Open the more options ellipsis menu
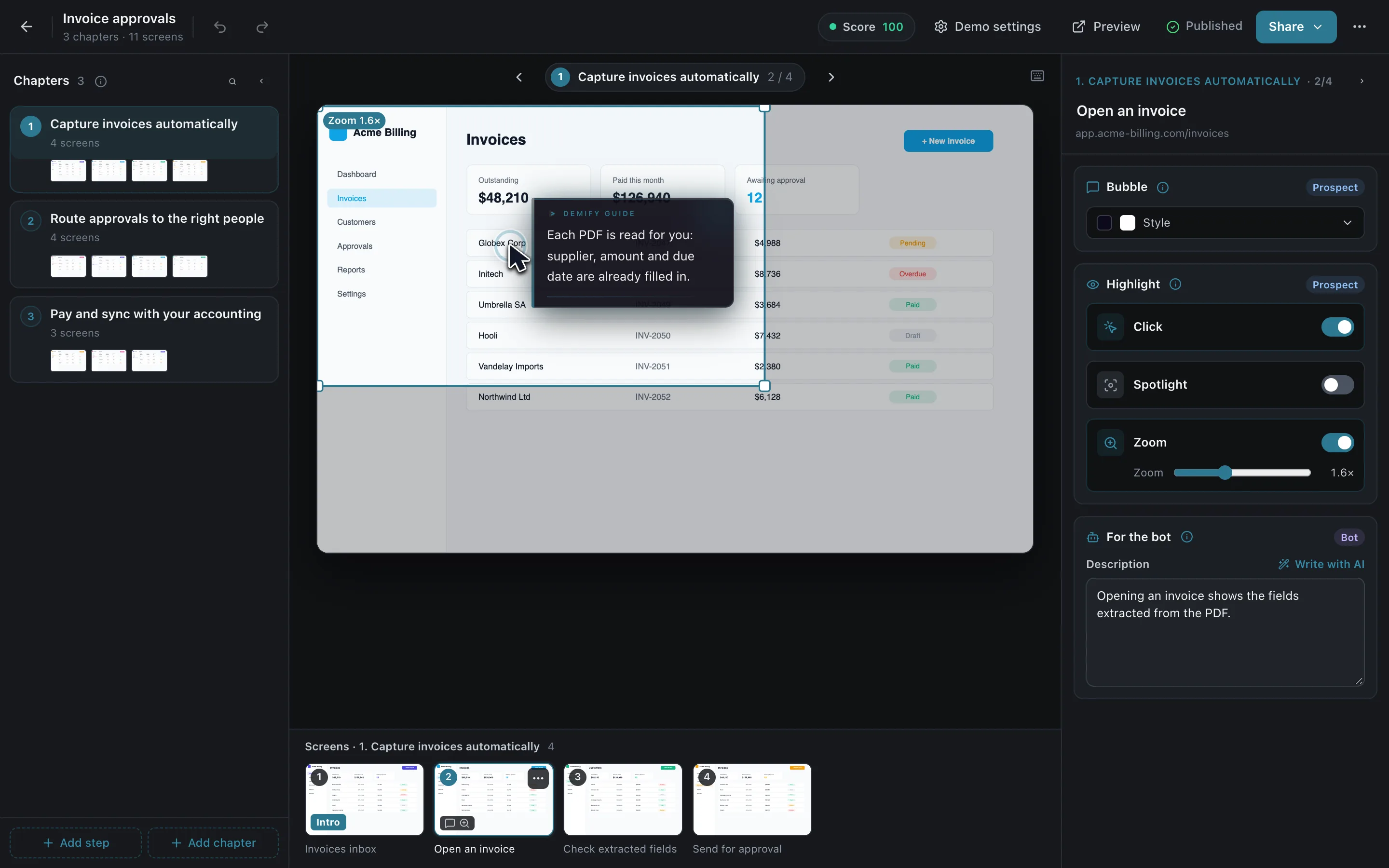Image resolution: width=1389 pixels, height=868 pixels. (1359, 27)
